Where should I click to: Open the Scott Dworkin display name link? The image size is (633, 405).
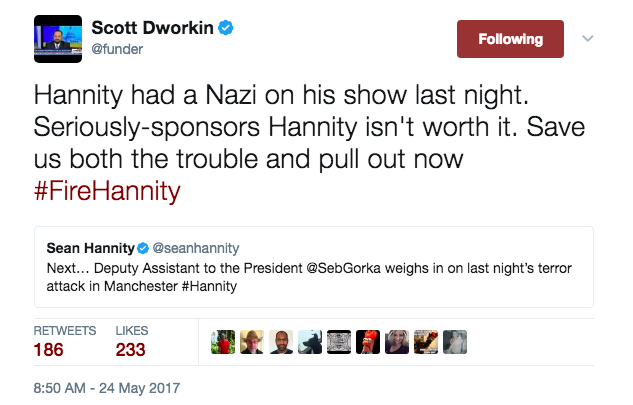[152, 28]
